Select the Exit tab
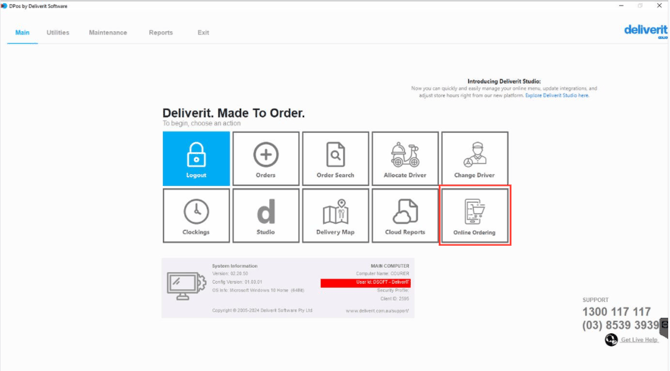 (x=203, y=32)
